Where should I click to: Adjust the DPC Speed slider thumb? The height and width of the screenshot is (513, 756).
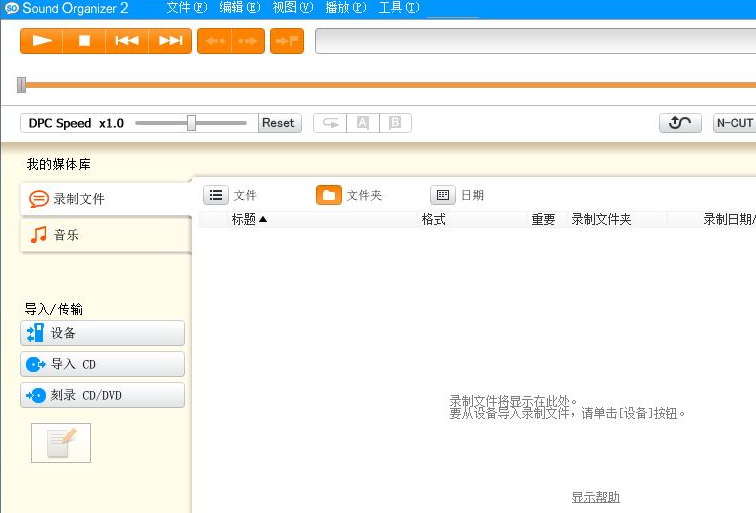(191, 123)
